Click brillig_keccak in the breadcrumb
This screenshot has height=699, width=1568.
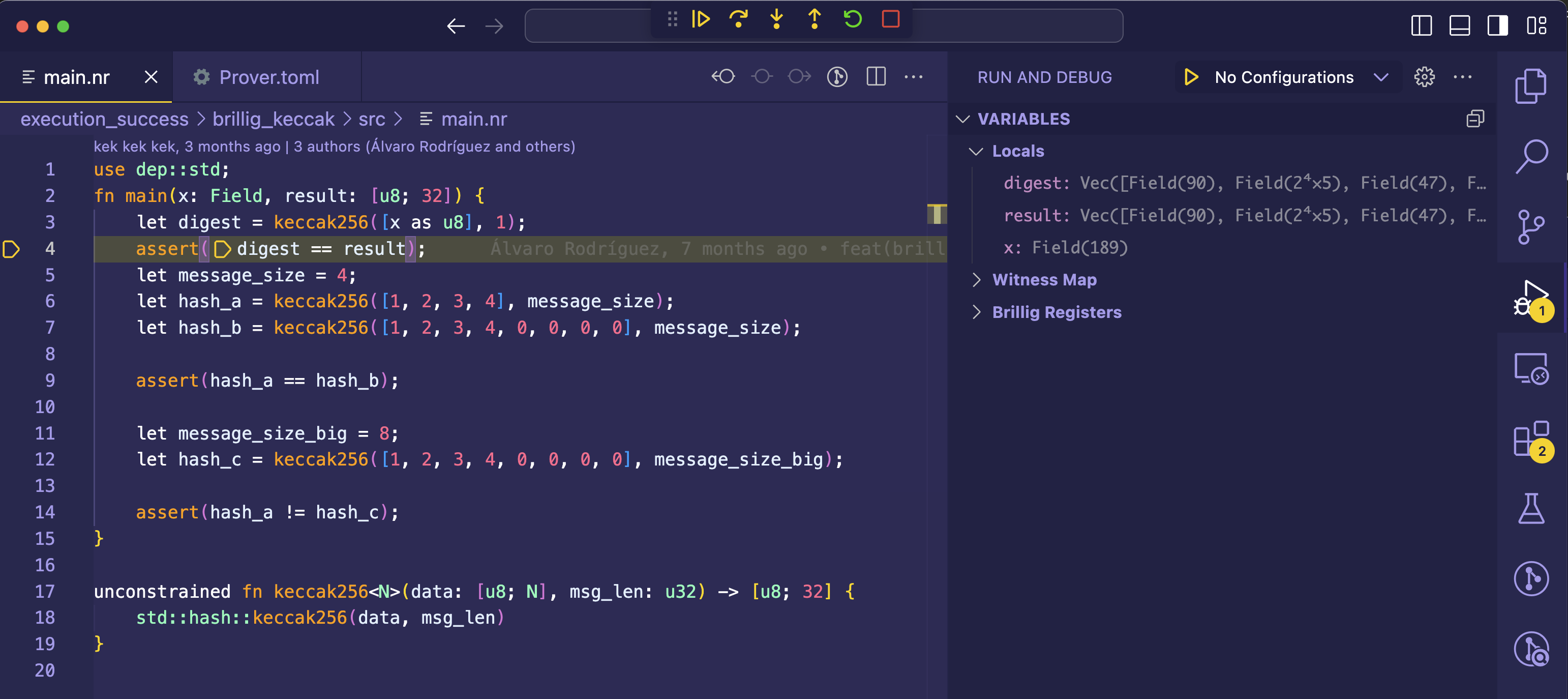(274, 120)
